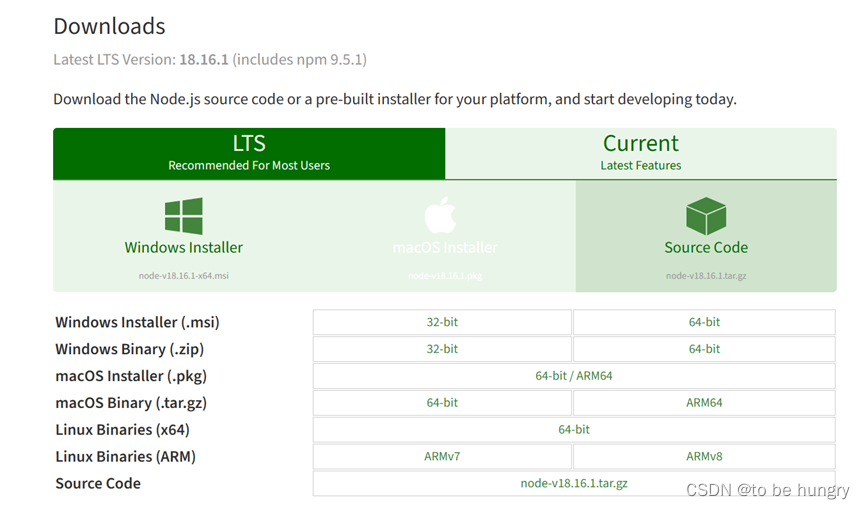The image size is (865, 509).
Task: Click the Windows Binary (.zip) row label
Action: pyautogui.click(x=130, y=349)
